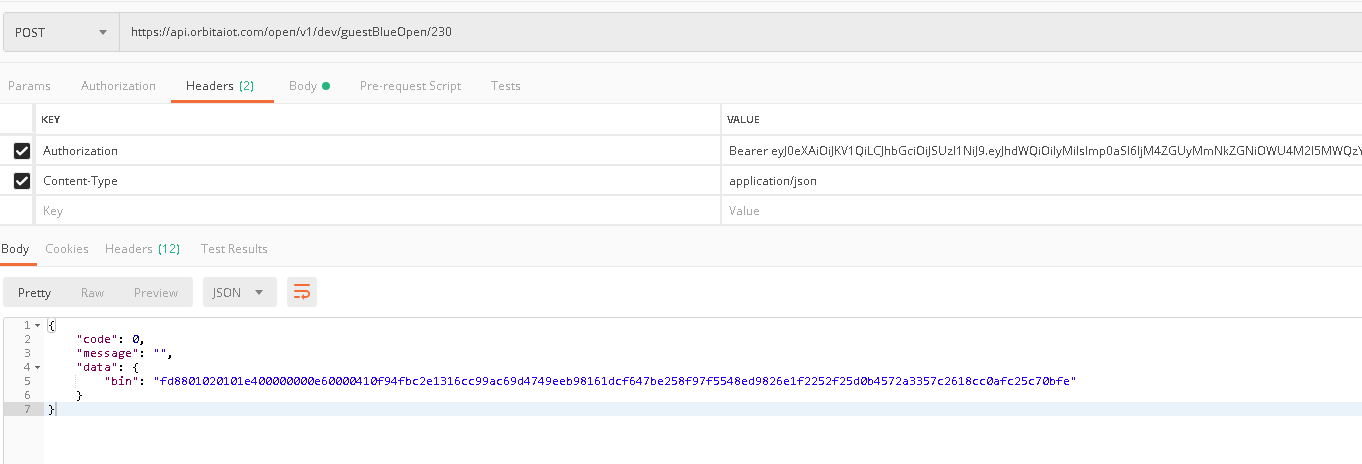
Task: Select the Pretty response view
Action: (34, 292)
